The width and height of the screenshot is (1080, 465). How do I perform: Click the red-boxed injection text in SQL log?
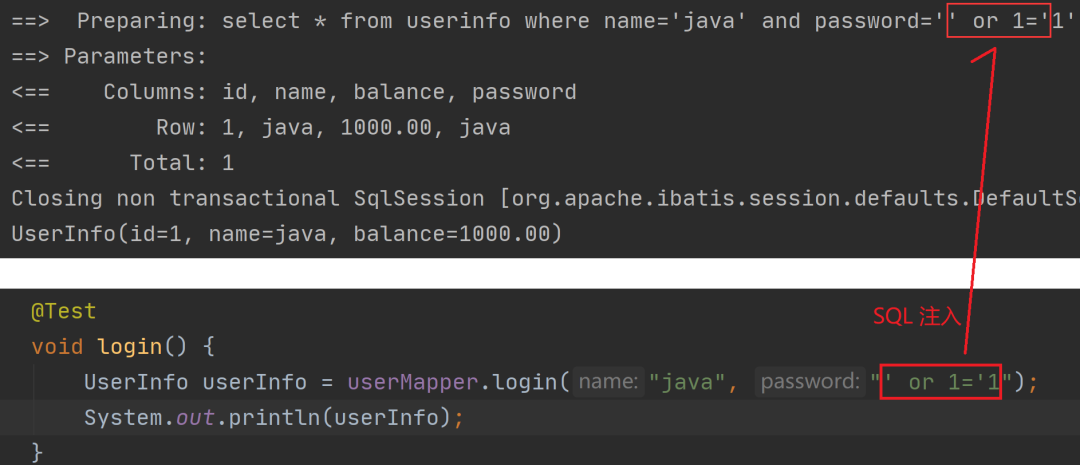[999, 22]
